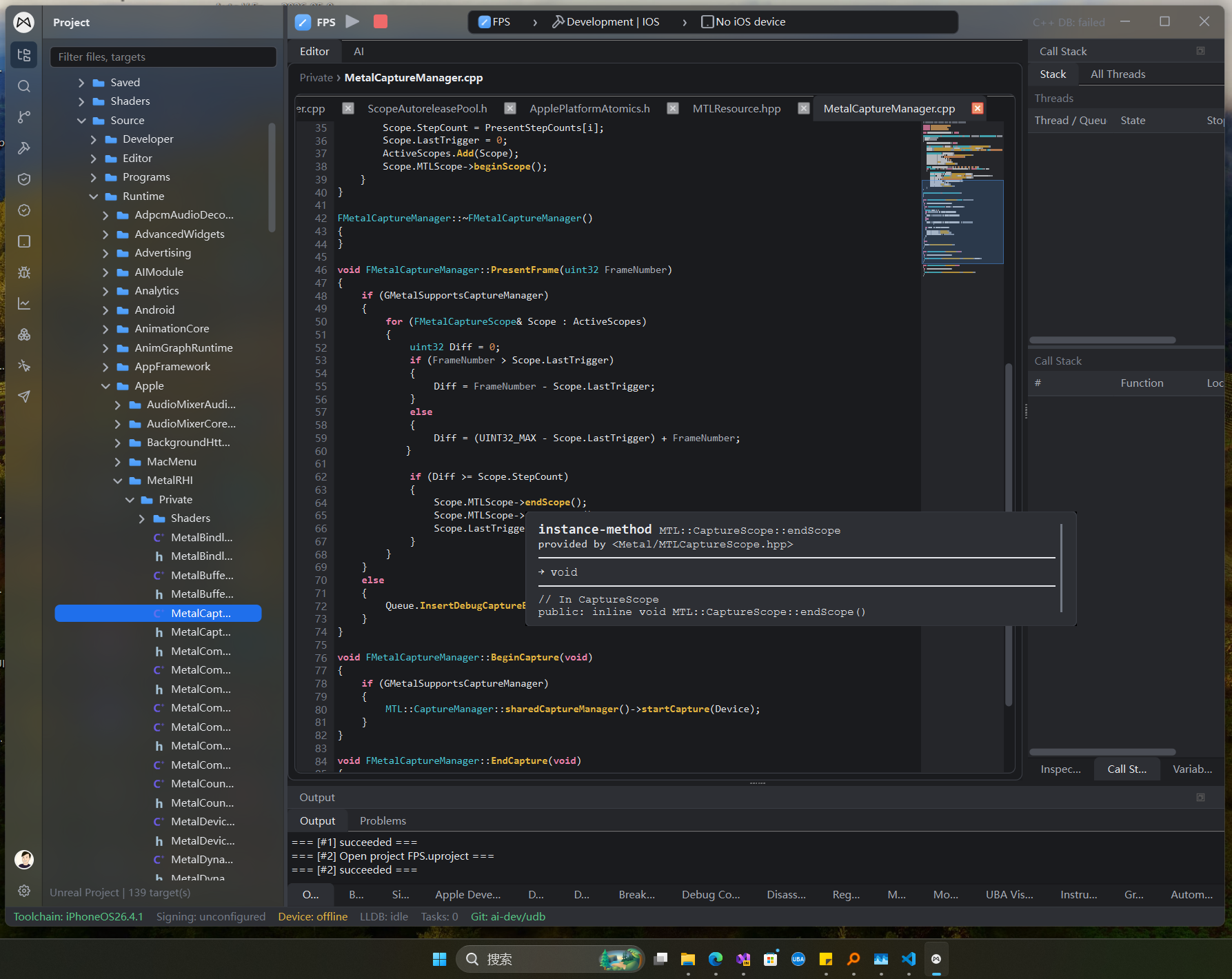Open the paper plane deploy icon

pyautogui.click(x=24, y=396)
